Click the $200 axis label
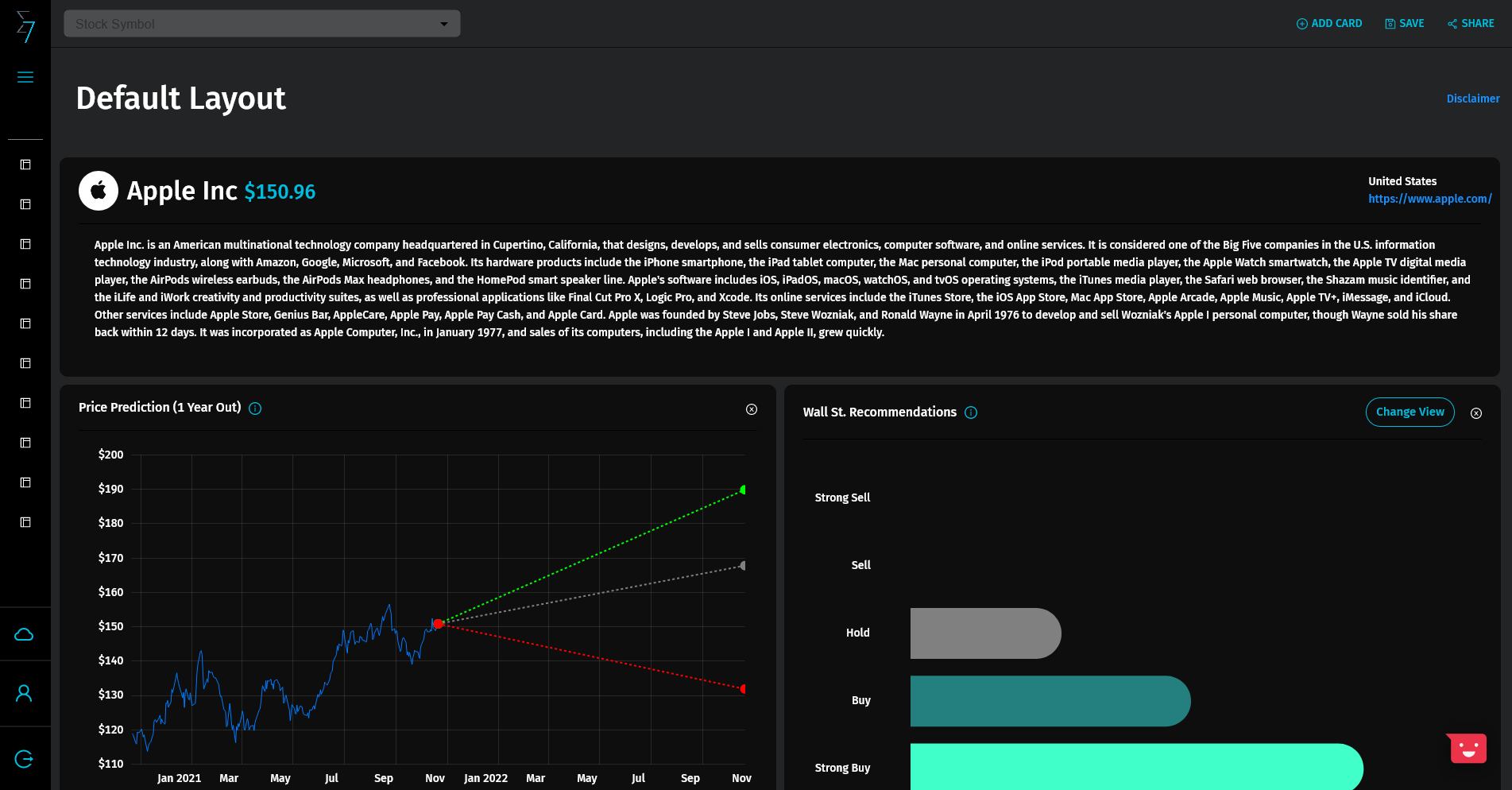This screenshot has height=790, width=1512. click(110, 455)
